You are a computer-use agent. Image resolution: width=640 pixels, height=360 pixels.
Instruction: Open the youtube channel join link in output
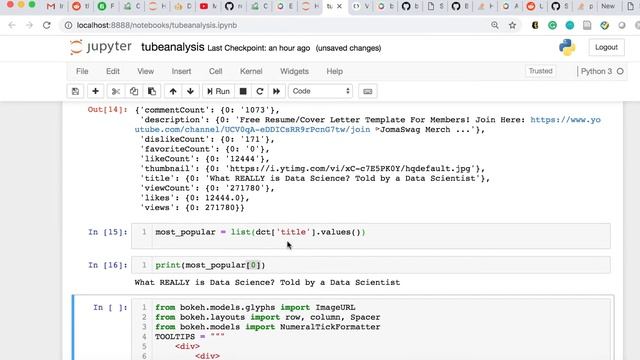(367, 124)
